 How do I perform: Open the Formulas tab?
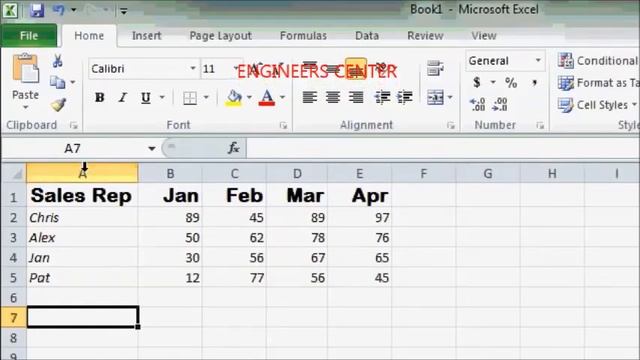[x=303, y=36]
